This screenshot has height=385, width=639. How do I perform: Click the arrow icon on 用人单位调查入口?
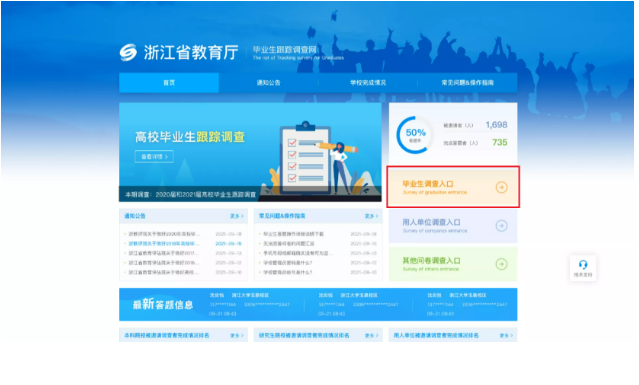tap(501, 226)
